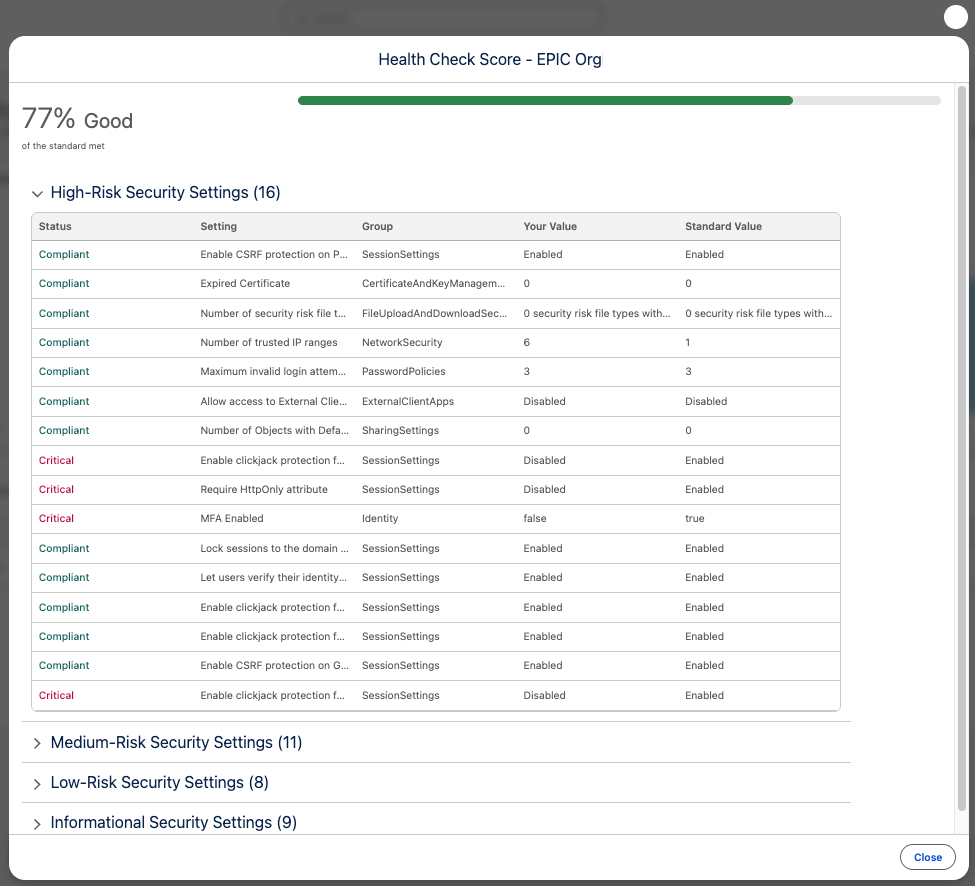Viewport: 975px width, 886px height.
Task: Click '0 security risk file types' your value
Action: tap(596, 313)
